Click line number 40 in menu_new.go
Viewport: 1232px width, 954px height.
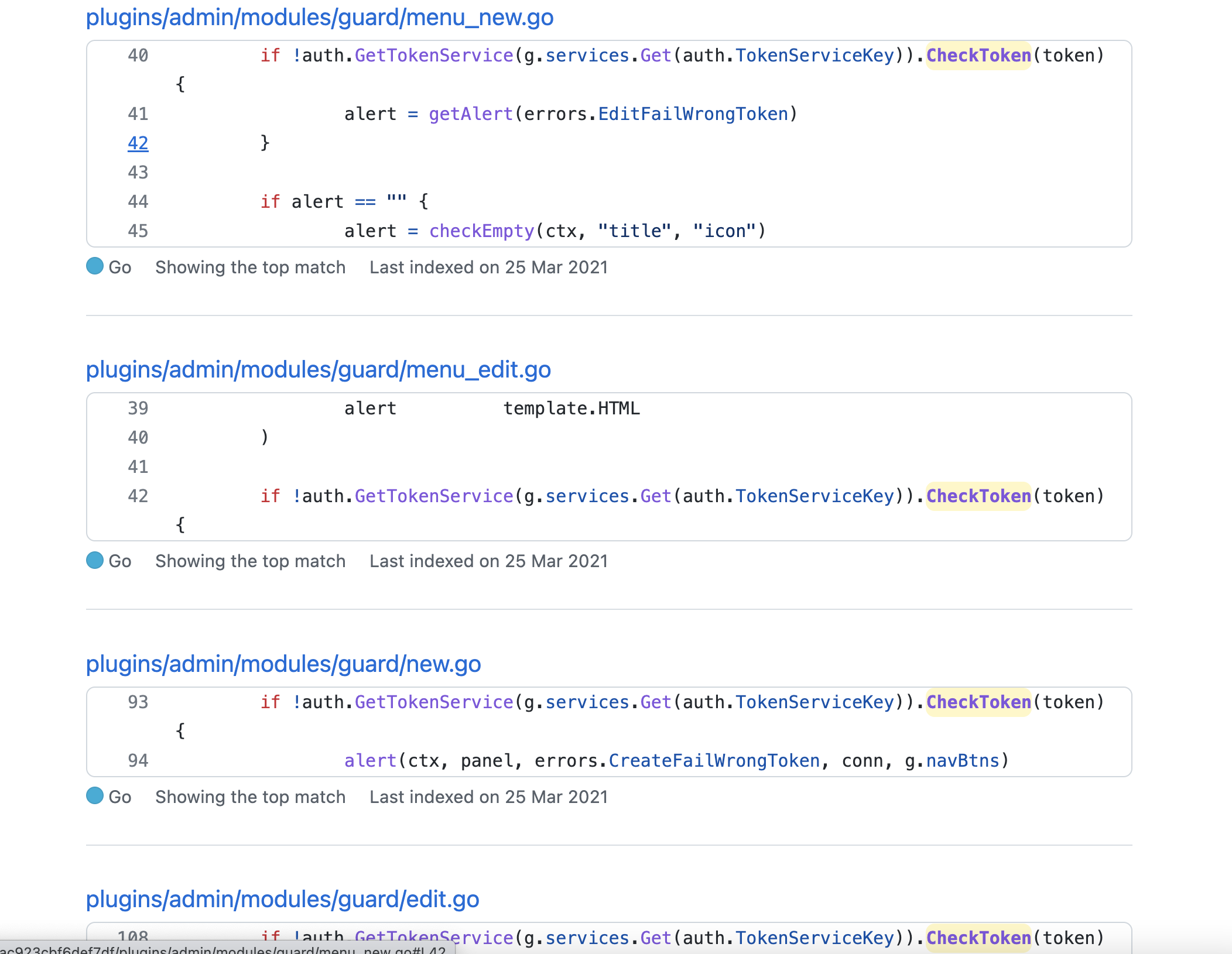[138, 56]
